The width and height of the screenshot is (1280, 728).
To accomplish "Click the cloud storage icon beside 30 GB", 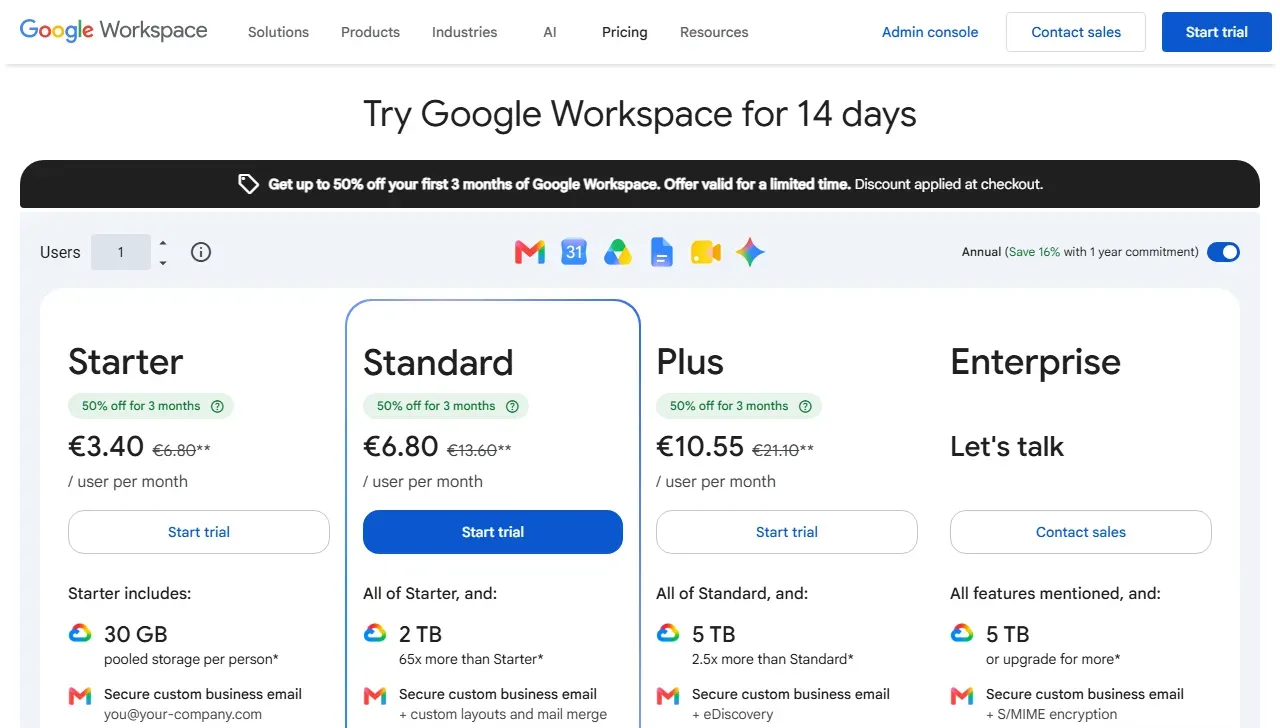I will (x=80, y=633).
